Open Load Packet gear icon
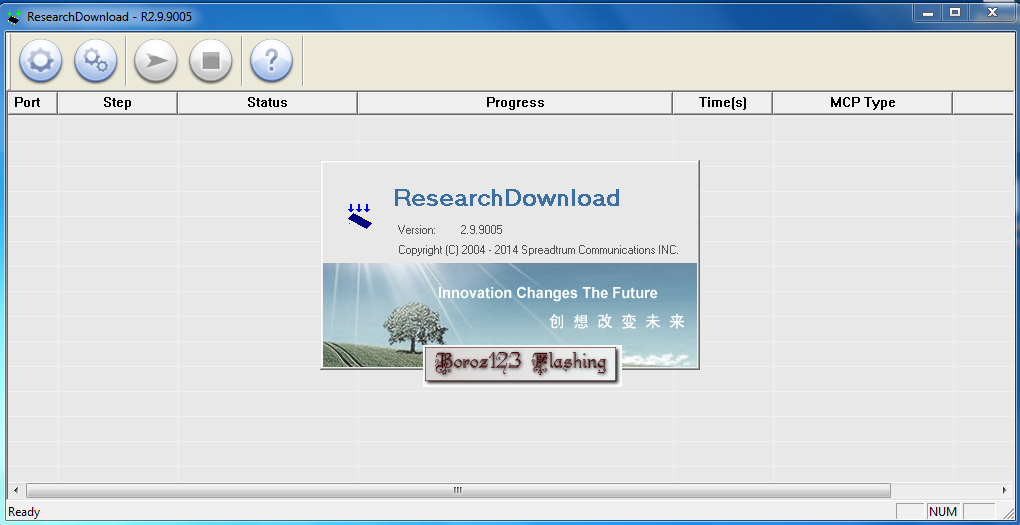The height and width of the screenshot is (525, 1020). 41,61
